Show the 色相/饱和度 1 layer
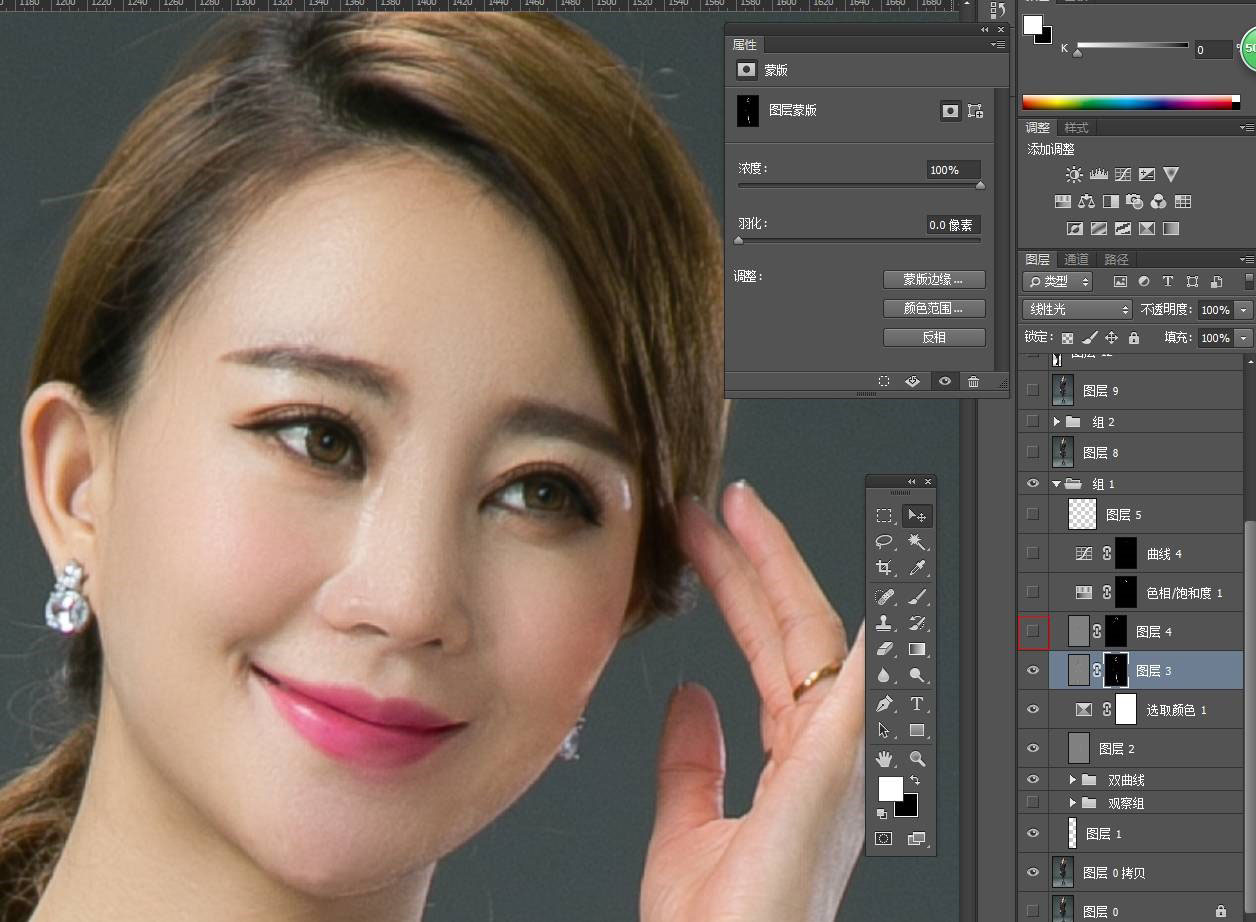This screenshot has width=1256, height=922. pos(1033,592)
